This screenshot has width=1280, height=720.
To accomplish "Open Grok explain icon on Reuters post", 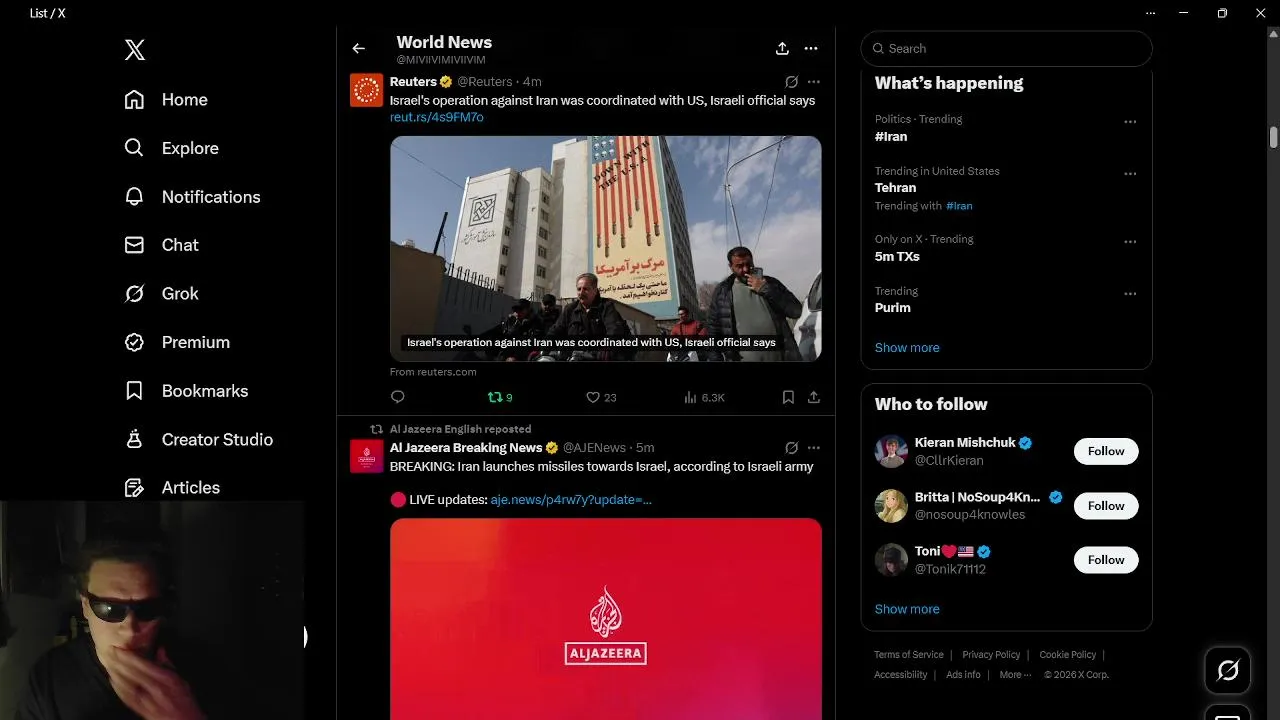I will 791,82.
